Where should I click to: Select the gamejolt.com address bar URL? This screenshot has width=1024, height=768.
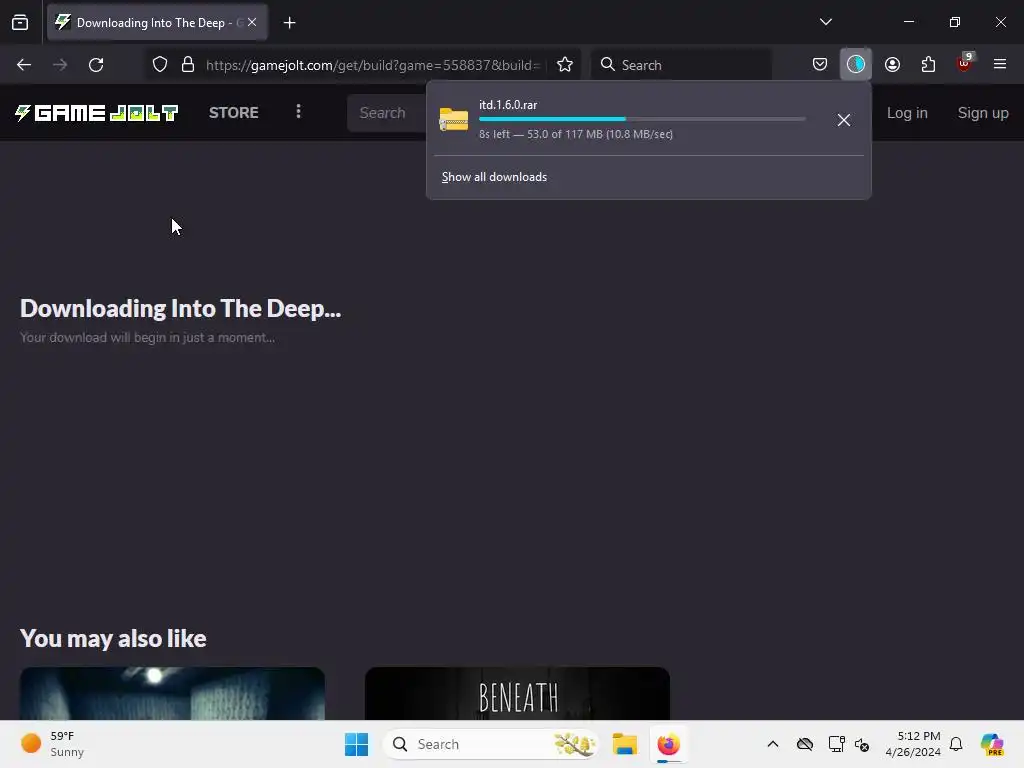click(373, 65)
